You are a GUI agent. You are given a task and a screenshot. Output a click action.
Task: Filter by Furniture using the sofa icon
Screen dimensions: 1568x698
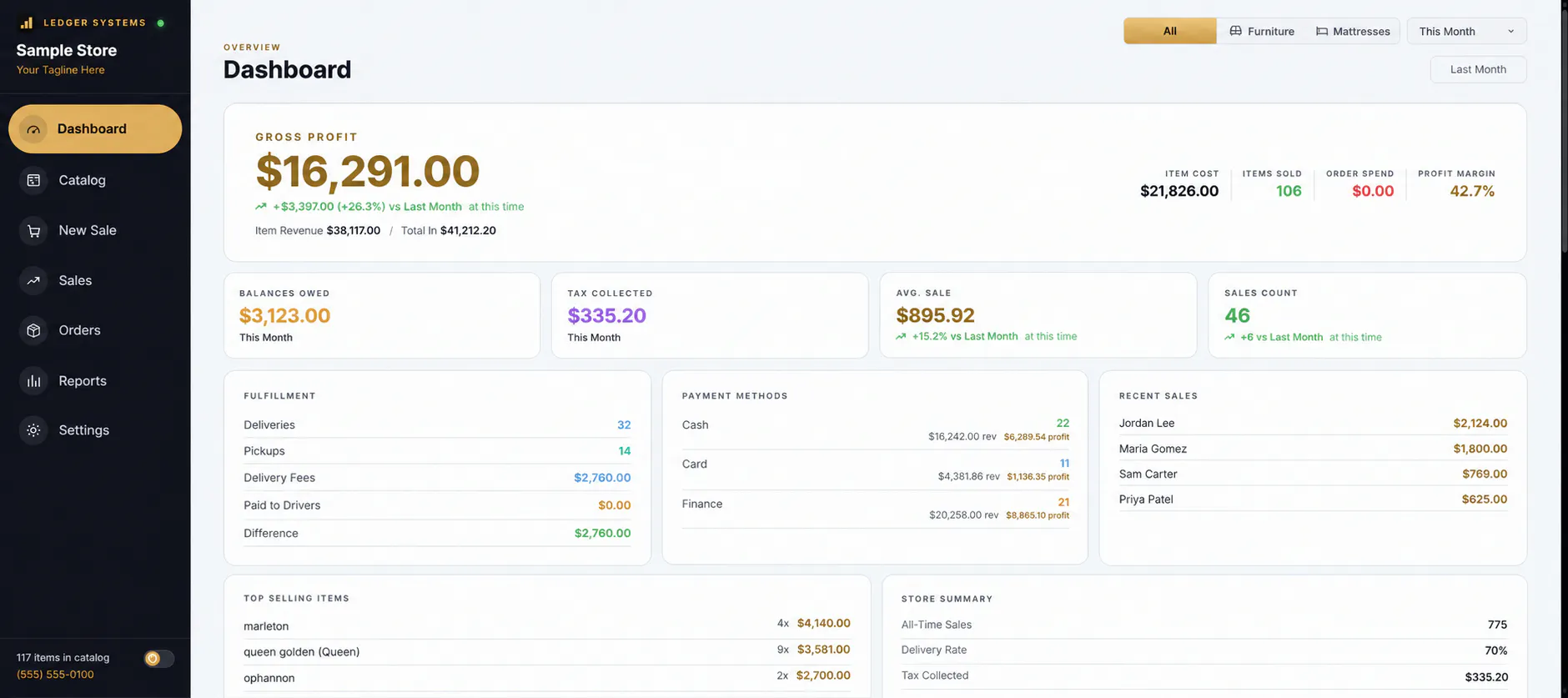click(1235, 31)
